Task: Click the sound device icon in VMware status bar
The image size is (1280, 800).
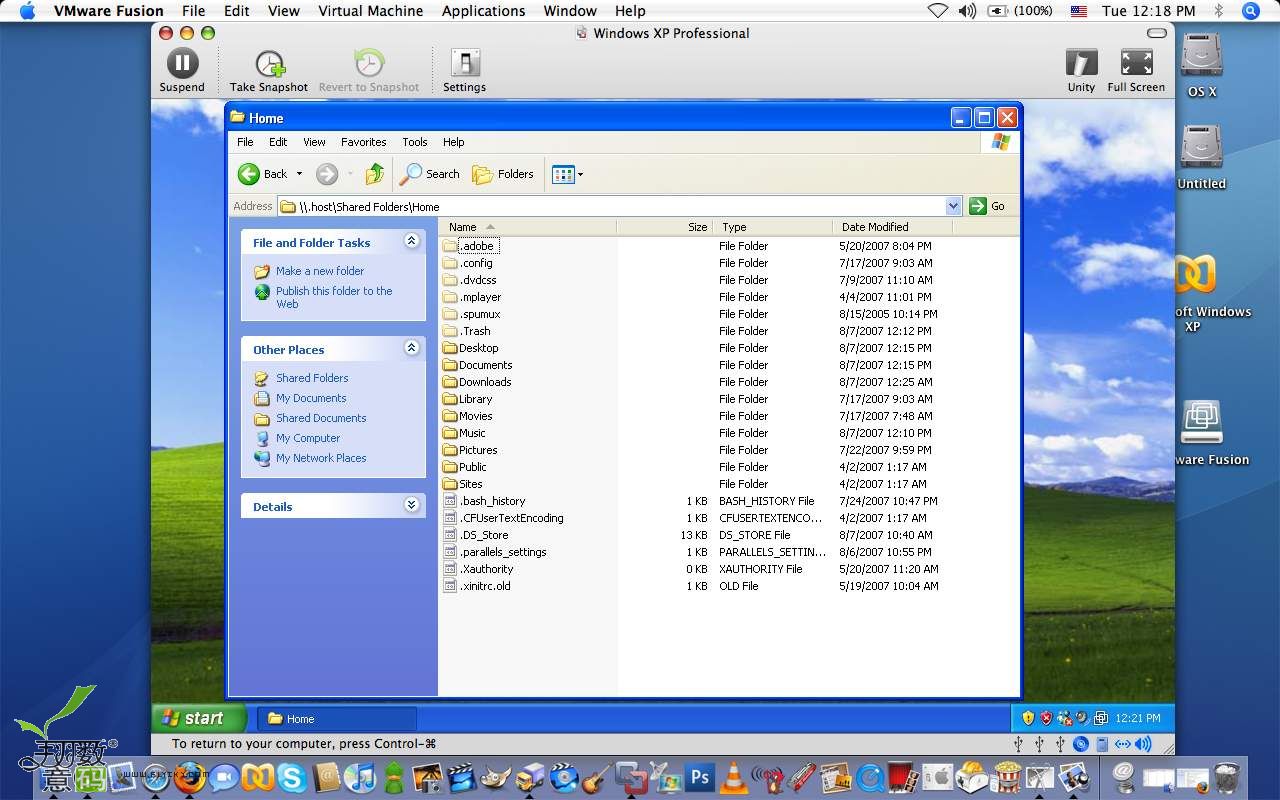Action: [x=1143, y=744]
